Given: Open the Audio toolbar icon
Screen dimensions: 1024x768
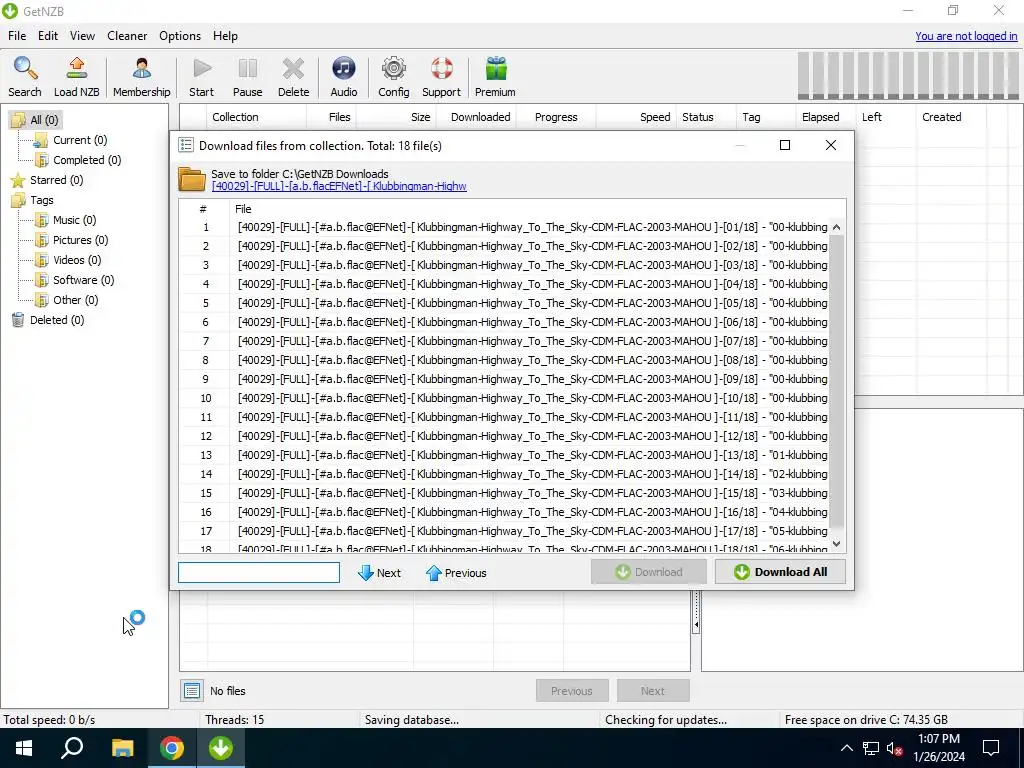Looking at the screenshot, I should point(344,76).
